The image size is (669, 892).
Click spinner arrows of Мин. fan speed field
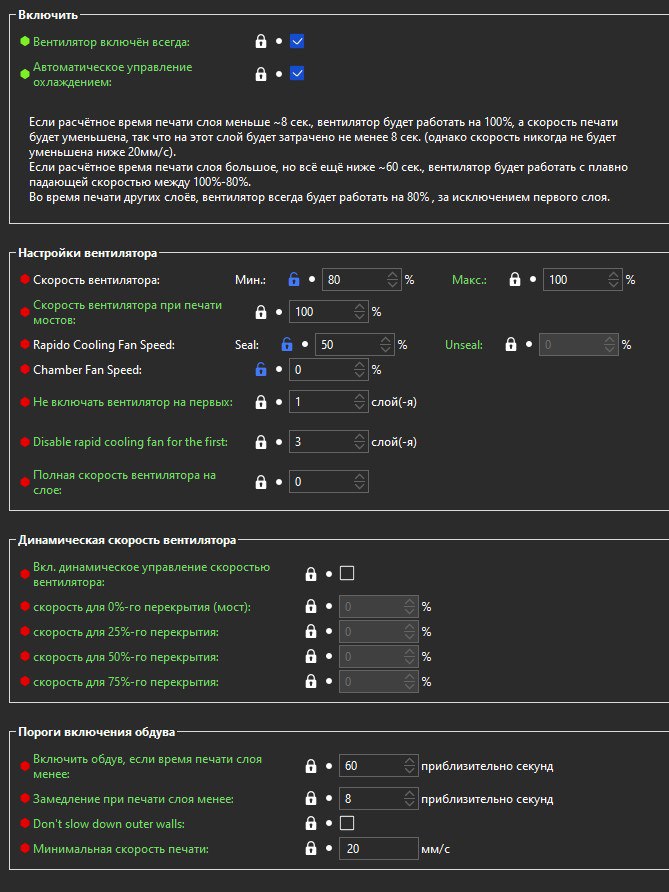(x=393, y=279)
